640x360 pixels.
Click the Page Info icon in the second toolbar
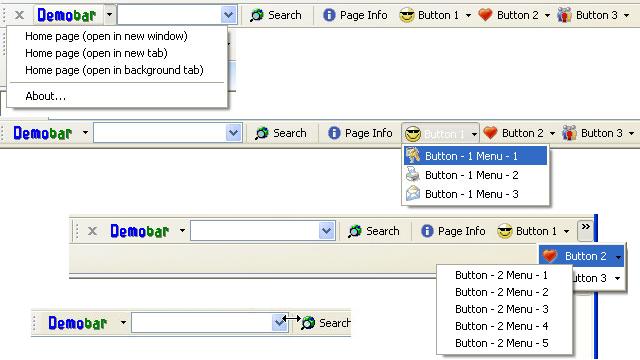(334, 133)
